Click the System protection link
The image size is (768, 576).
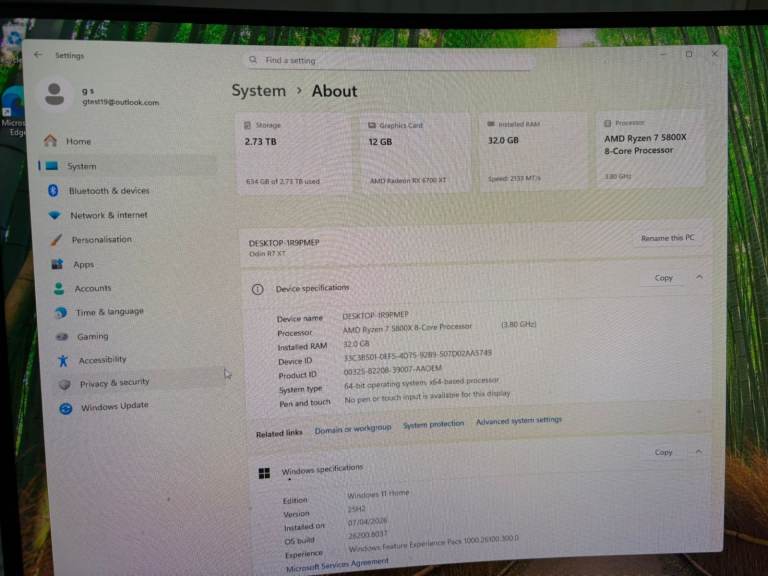click(x=433, y=425)
